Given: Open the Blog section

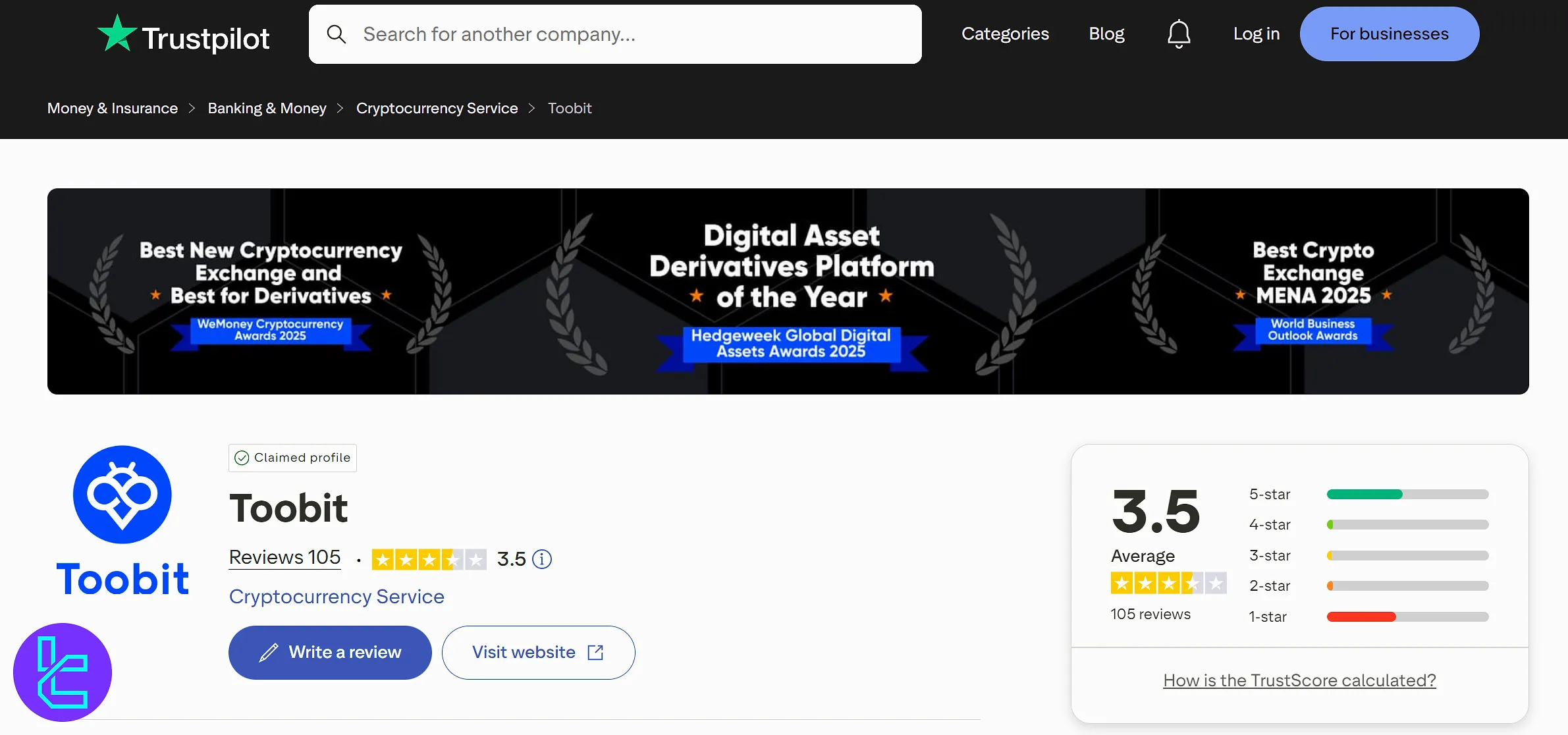Looking at the screenshot, I should tap(1106, 34).
